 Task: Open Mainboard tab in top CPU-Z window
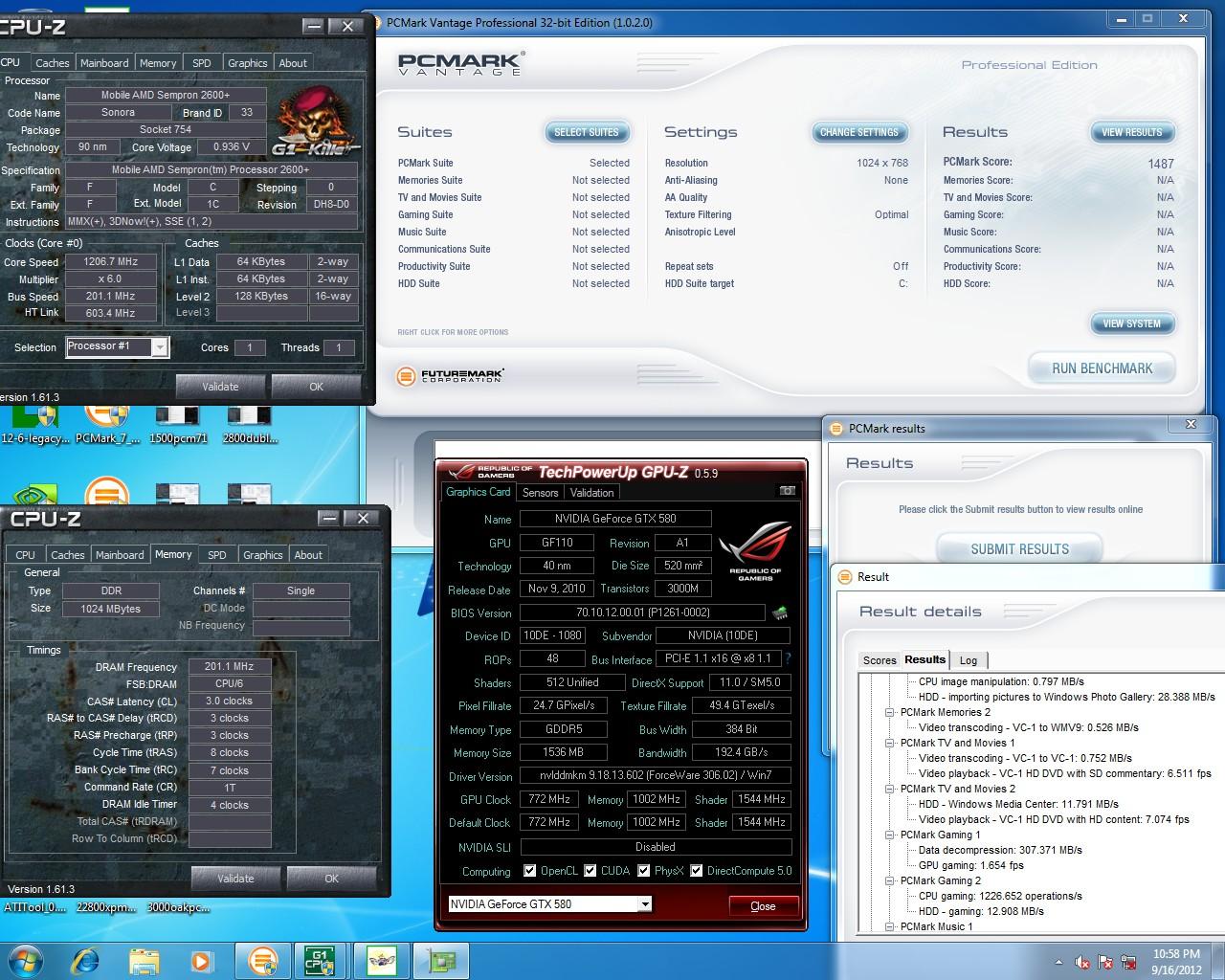pos(104,63)
